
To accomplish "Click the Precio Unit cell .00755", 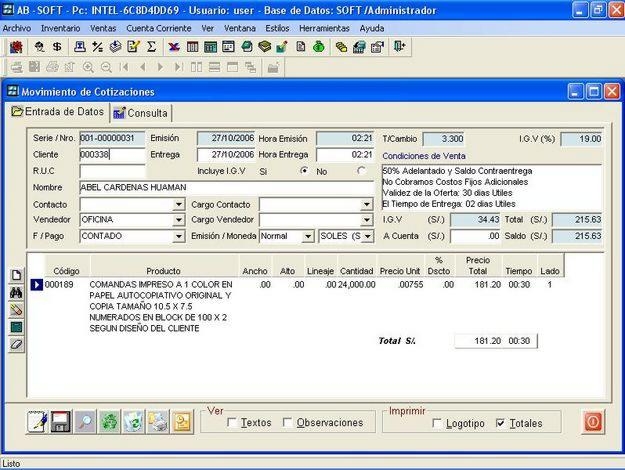I will [411, 285].
